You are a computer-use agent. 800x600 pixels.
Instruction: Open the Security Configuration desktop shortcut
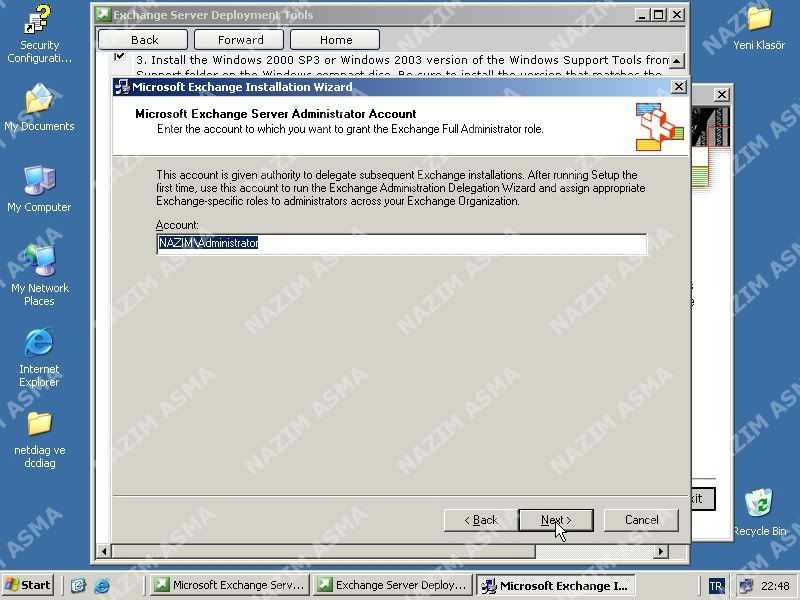point(39,34)
